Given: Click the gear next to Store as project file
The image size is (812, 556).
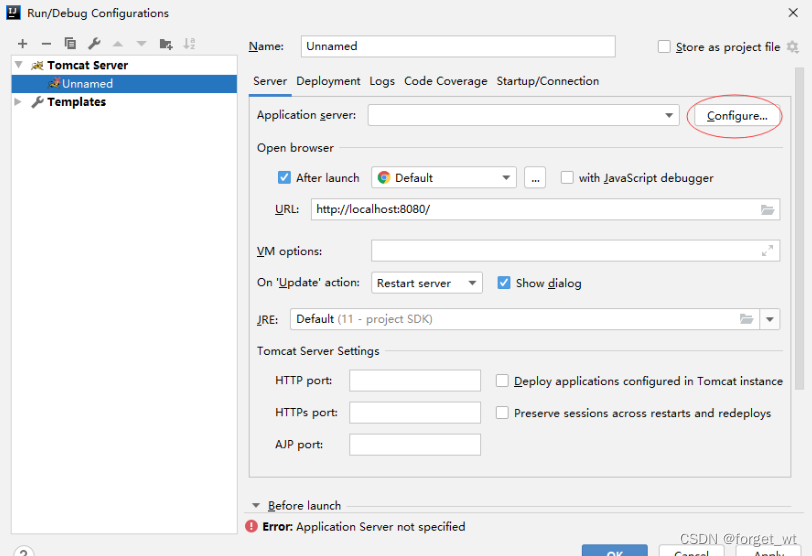Looking at the screenshot, I should [x=792, y=47].
